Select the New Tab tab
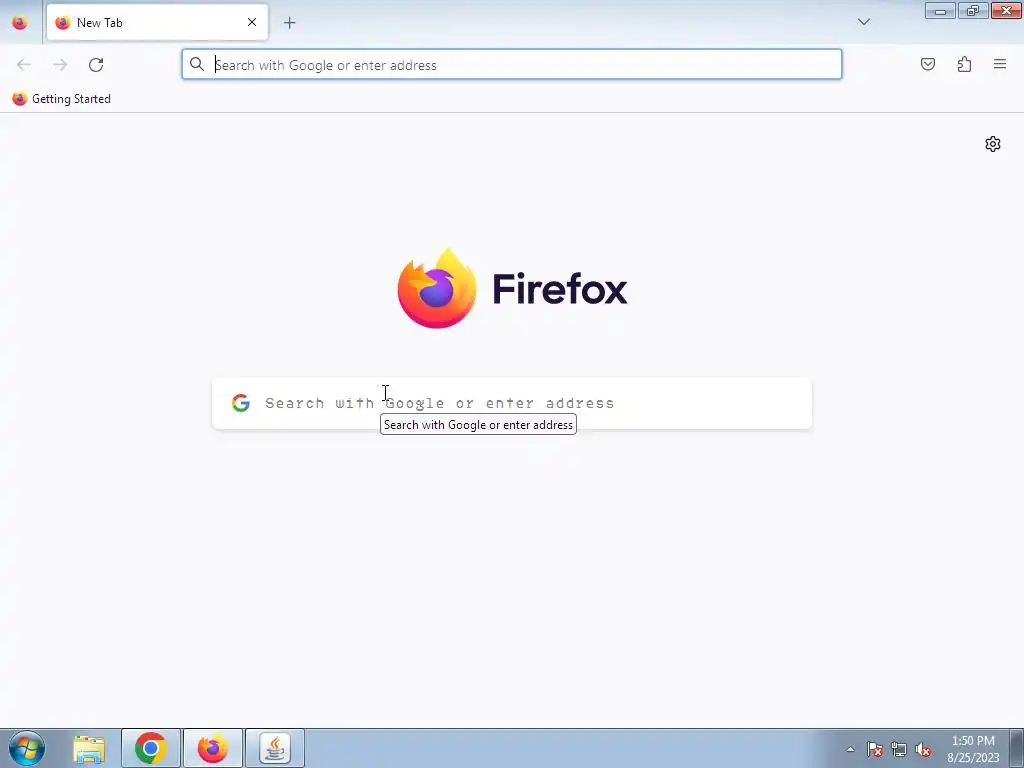 point(157,22)
